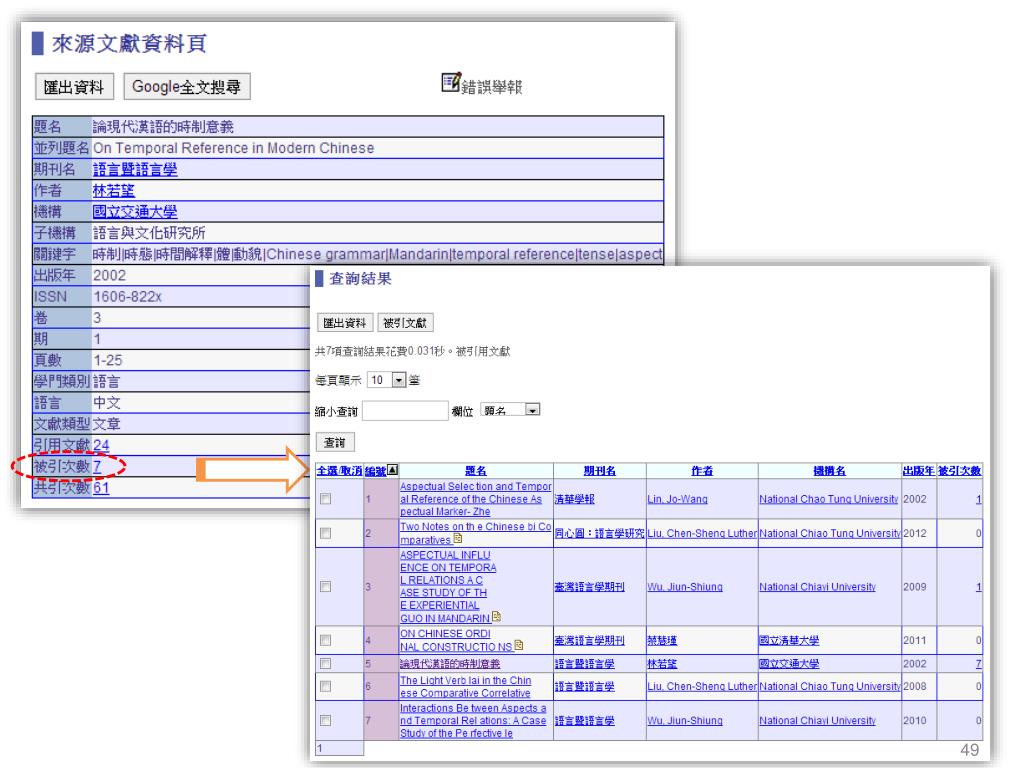The height and width of the screenshot is (768, 1024).
Task: Open author link 蔡慧瑾
Action: tap(662, 641)
